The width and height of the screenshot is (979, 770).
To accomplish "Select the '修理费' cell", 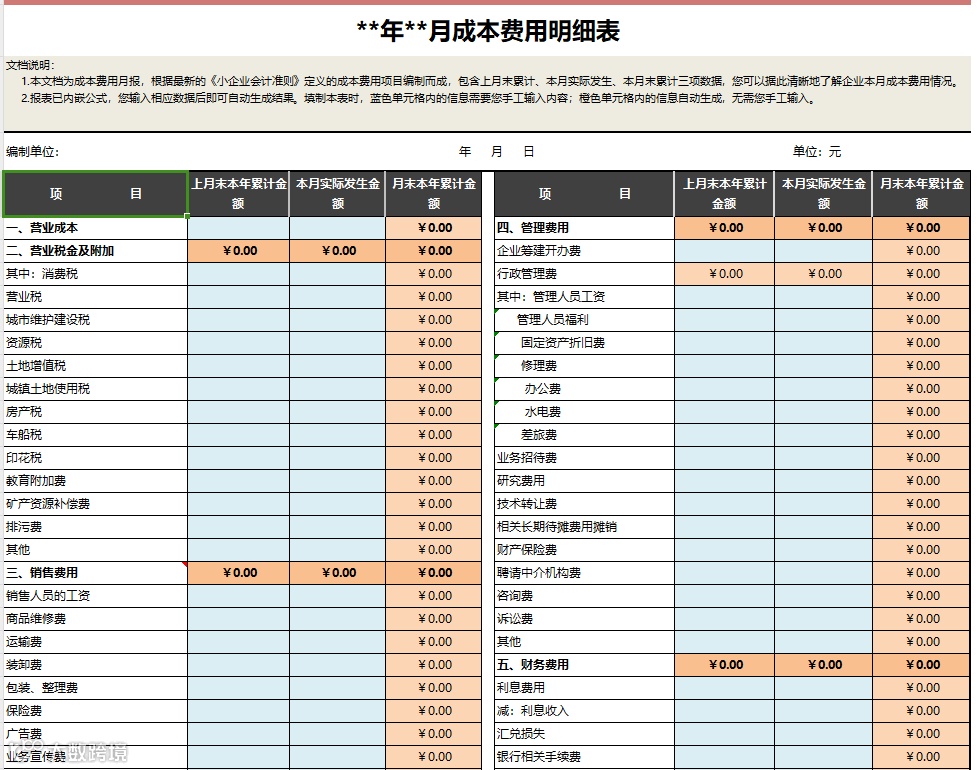I will pos(584,366).
